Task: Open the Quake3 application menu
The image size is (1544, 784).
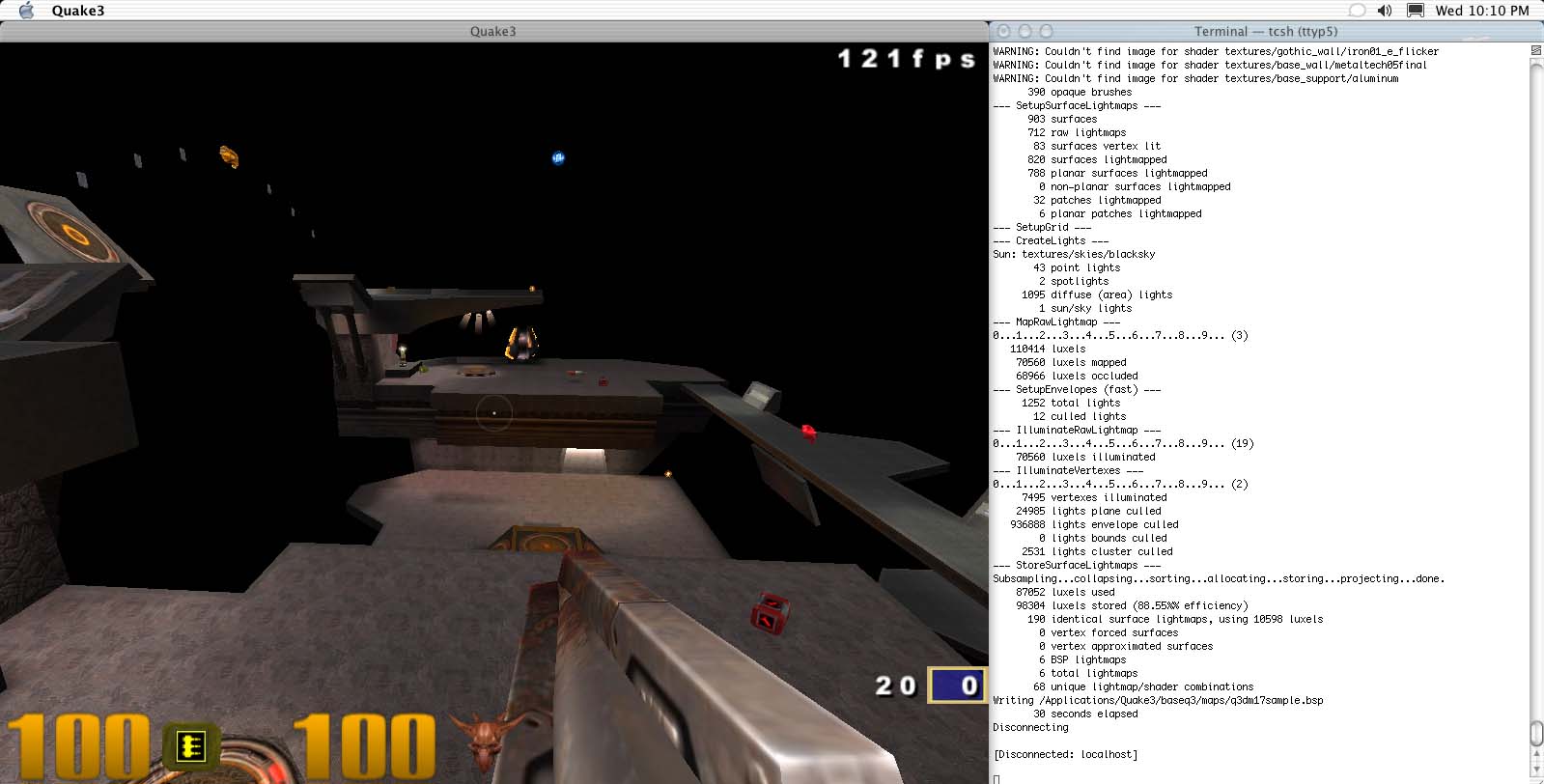Action: point(78,11)
